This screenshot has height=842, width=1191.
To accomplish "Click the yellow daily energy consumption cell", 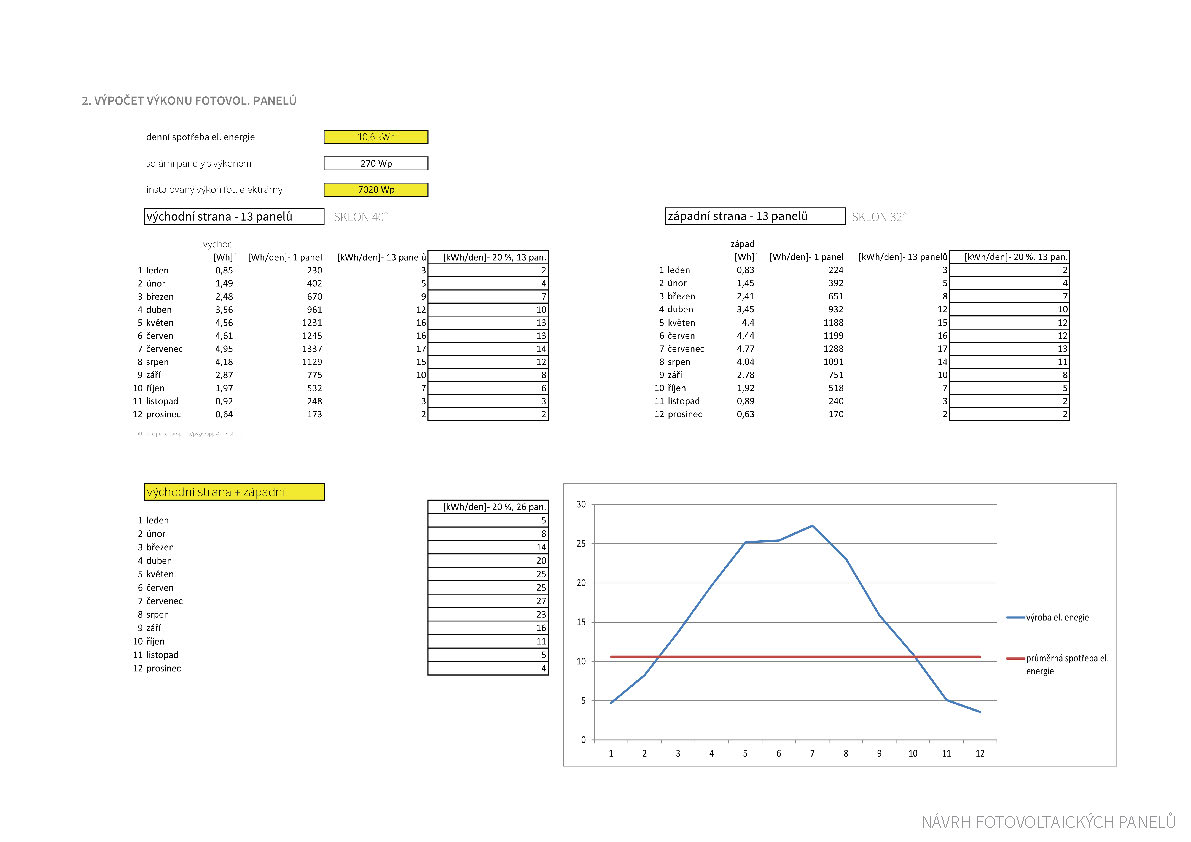I will (x=376, y=137).
